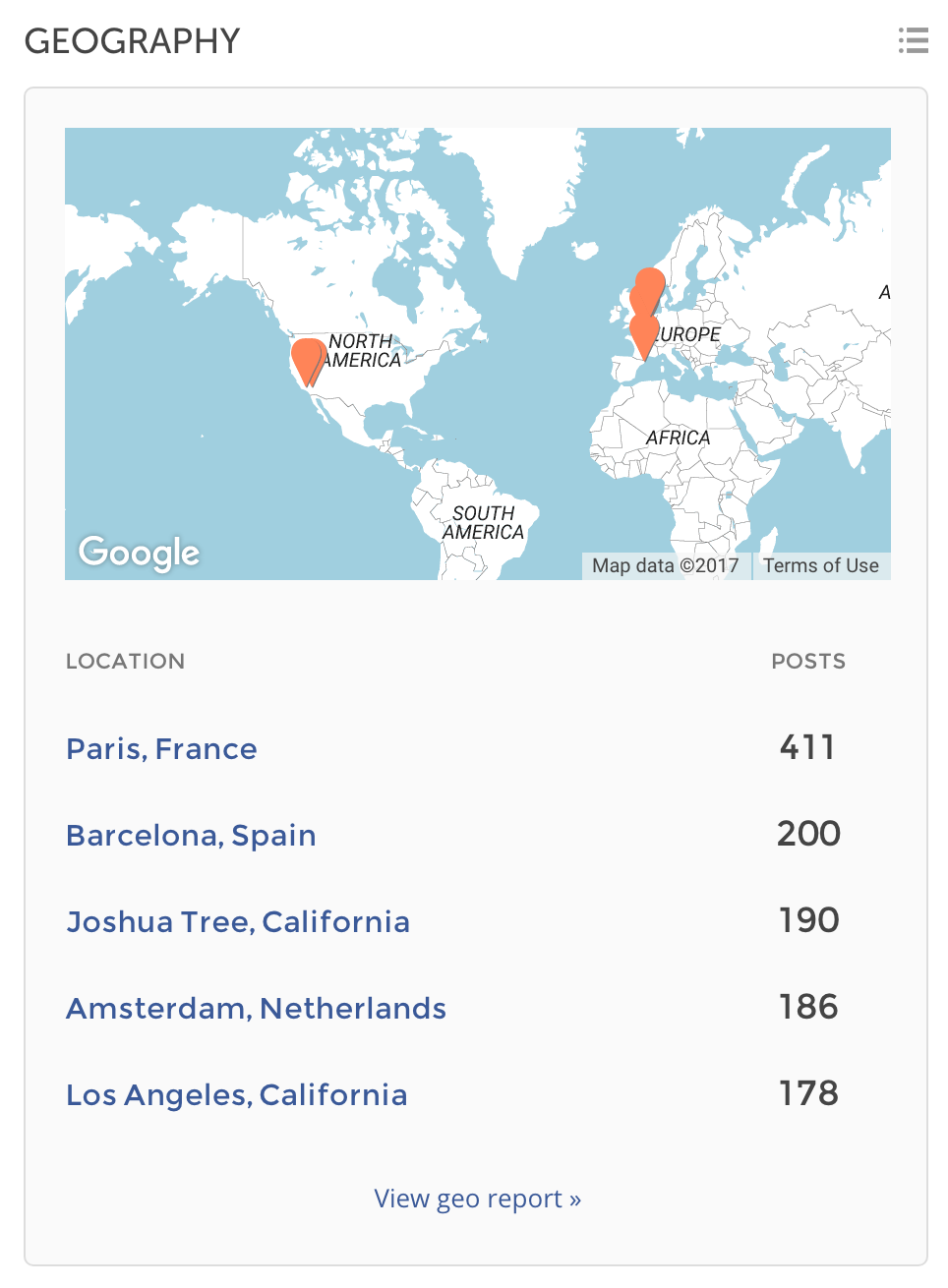Click the GEOGRAPHY section heading

132,41
